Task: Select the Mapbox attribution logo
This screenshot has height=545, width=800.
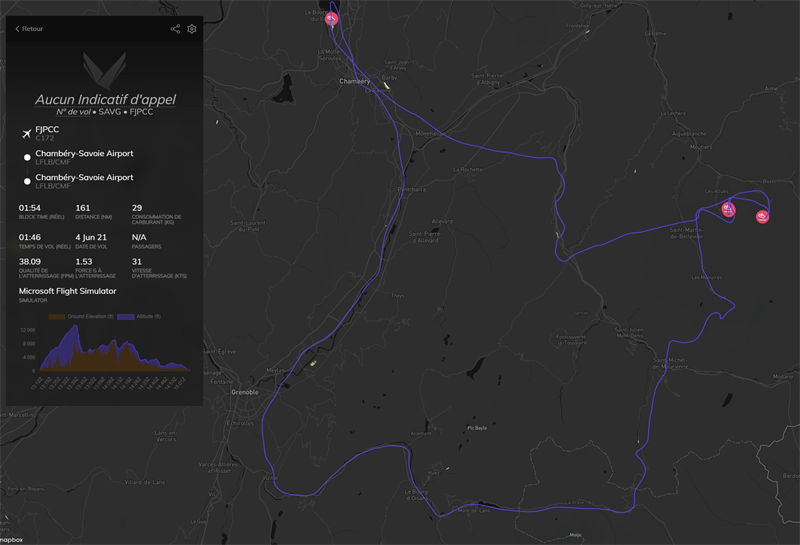Action: pyautogui.click(x=11, y=540)
